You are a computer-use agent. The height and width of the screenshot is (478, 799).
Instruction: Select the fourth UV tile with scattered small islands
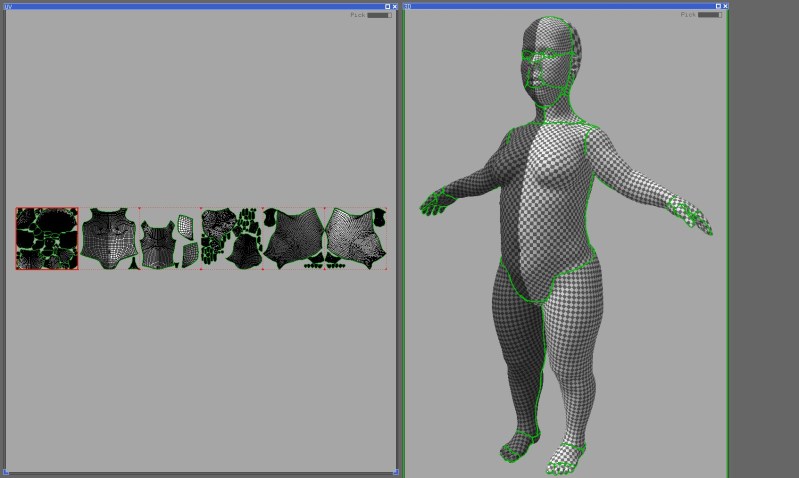pyautogui.click(x=230, y=238)
